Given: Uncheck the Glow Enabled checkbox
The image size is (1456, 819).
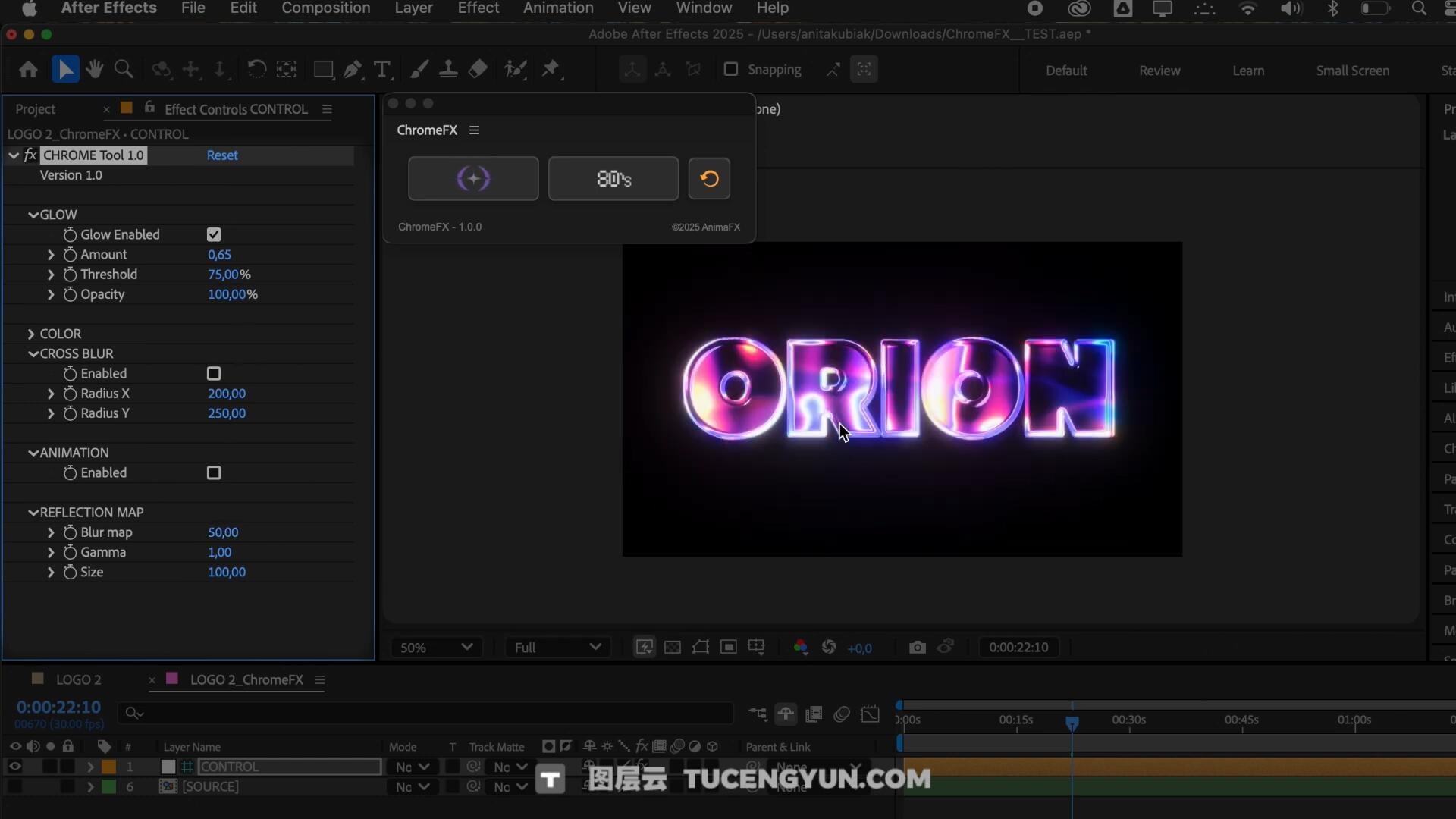Looking at the screenshot, I should click(x=214, y=235).
